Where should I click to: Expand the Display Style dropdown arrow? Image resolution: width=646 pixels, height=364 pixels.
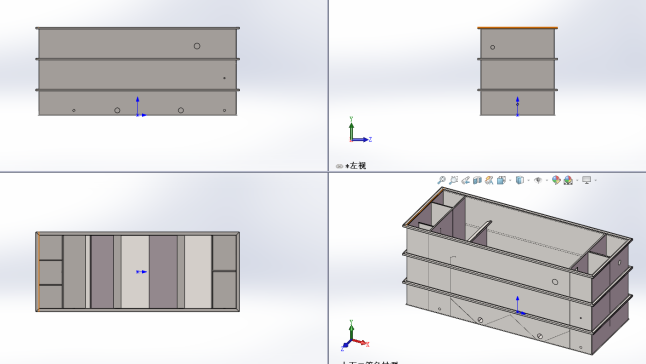point(529,180)
